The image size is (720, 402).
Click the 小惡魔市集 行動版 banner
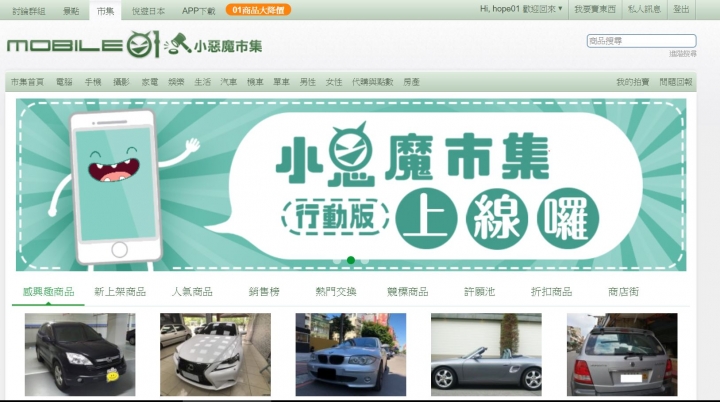[351, 185]
